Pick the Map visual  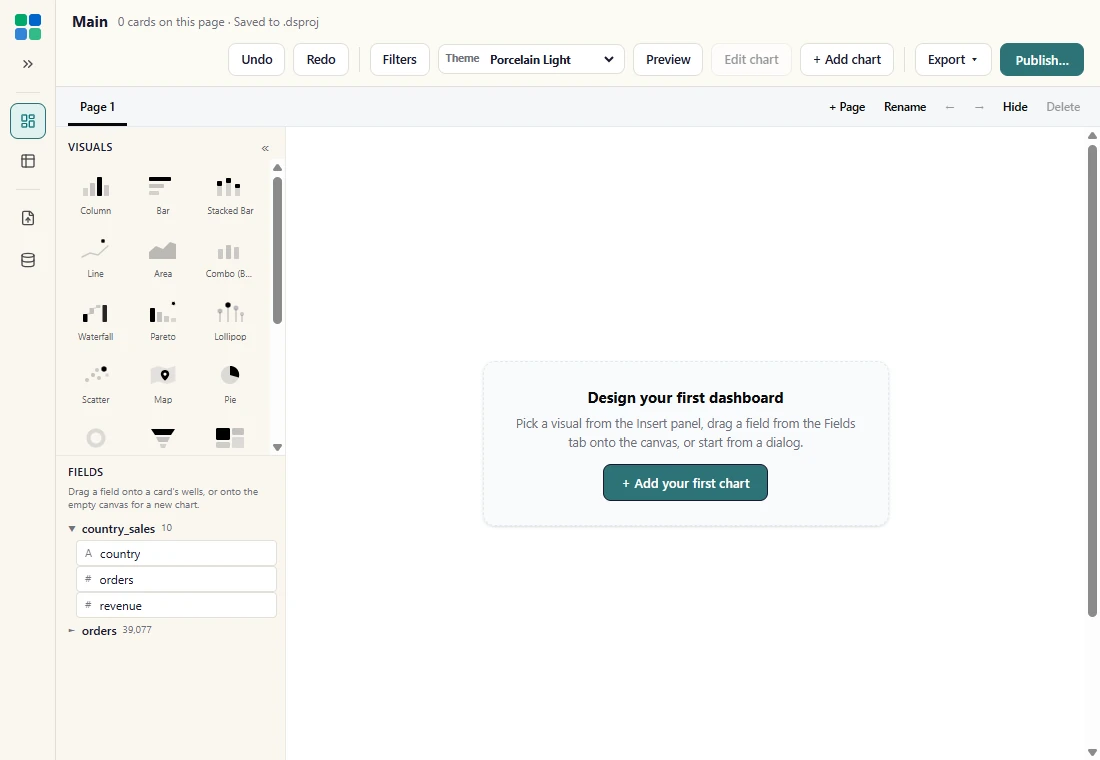163,385
